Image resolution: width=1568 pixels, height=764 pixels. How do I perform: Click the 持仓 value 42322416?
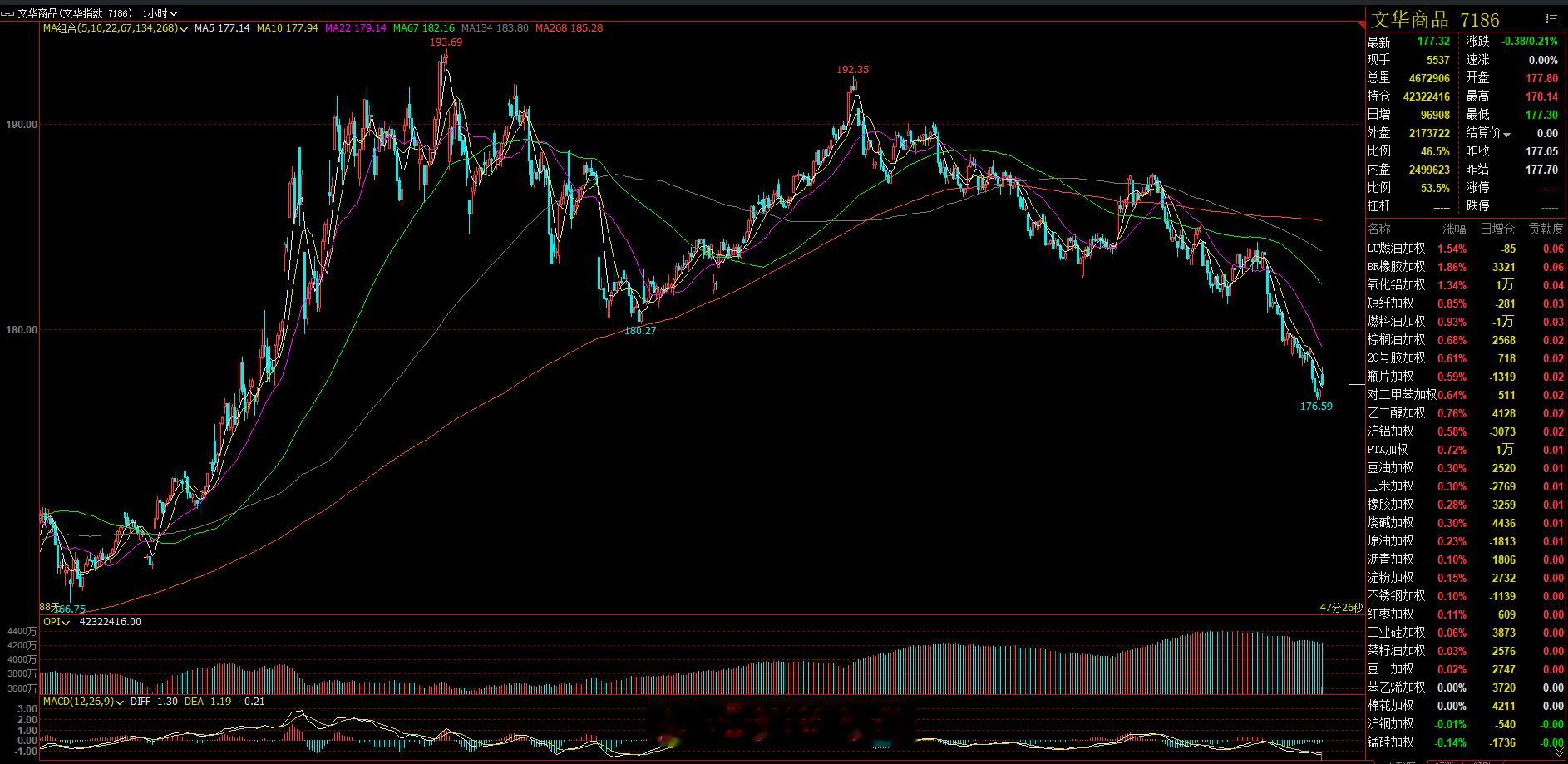pos(1427,96)
